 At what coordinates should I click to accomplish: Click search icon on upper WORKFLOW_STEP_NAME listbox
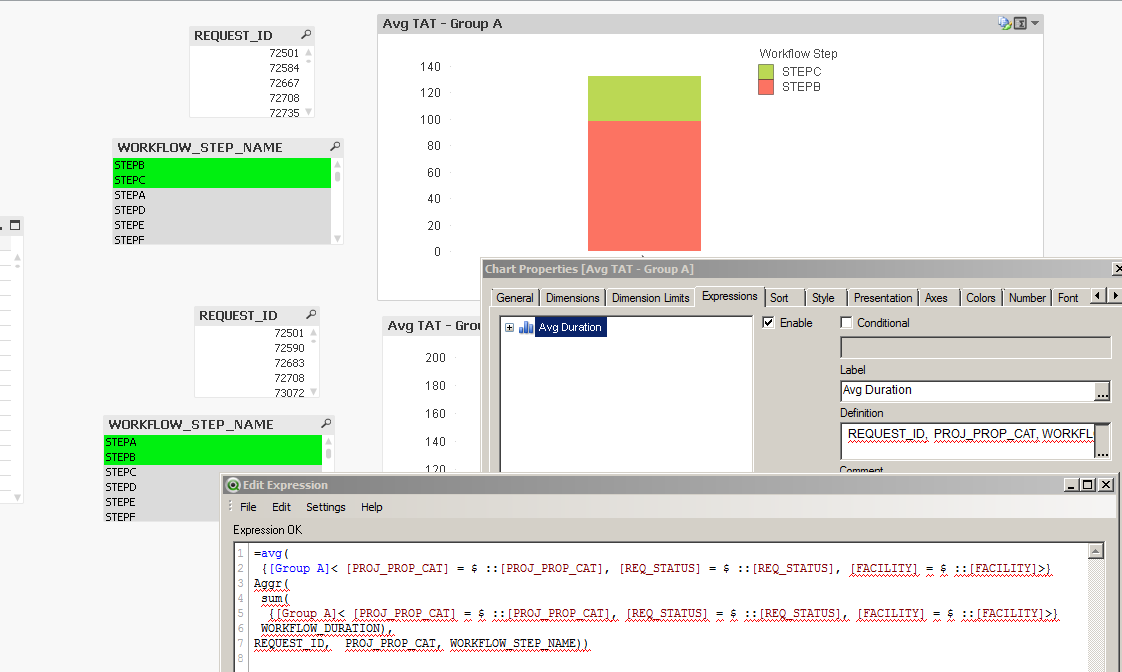pos(336,147)
